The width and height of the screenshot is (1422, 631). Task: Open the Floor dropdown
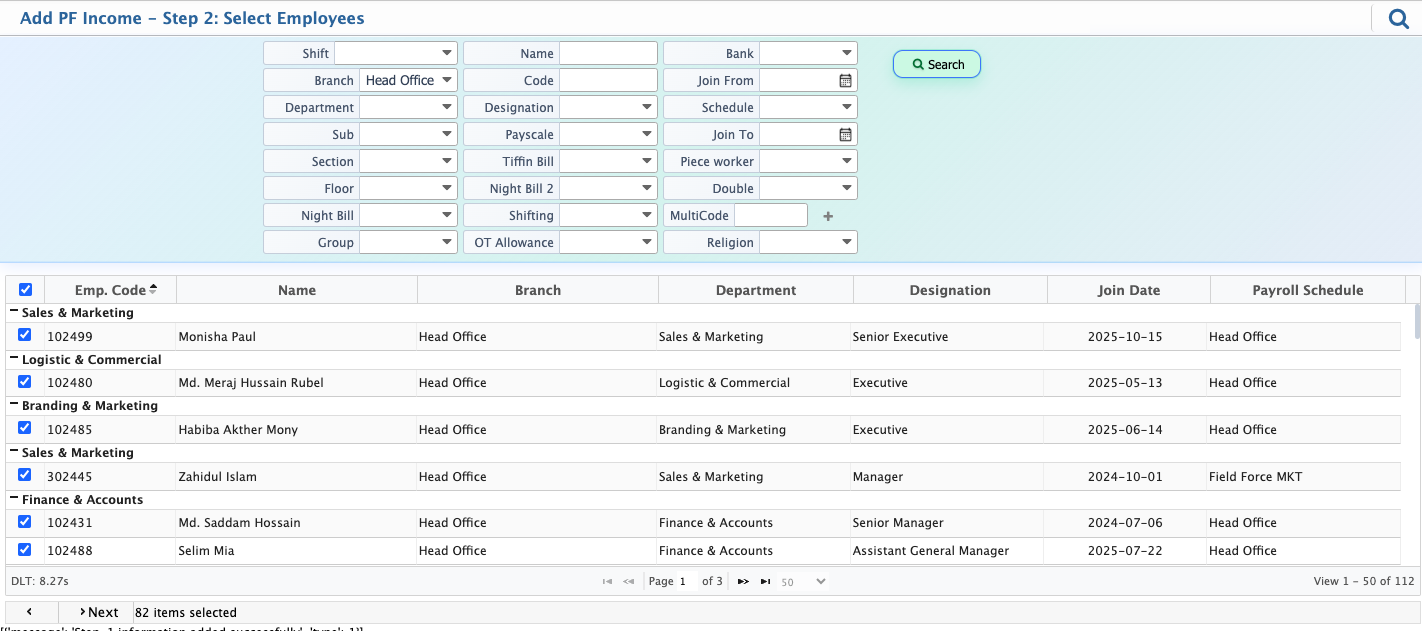coord(408,188)
